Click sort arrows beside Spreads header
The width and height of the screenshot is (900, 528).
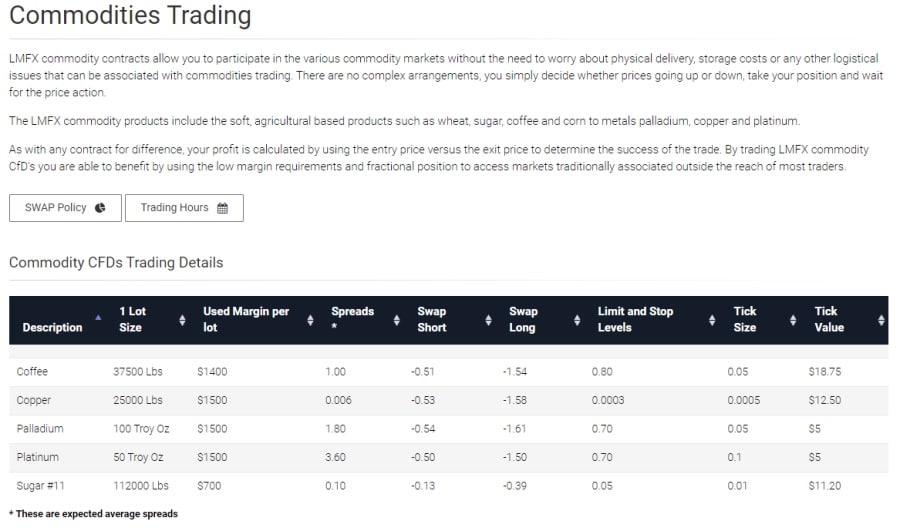pos(397,320)
